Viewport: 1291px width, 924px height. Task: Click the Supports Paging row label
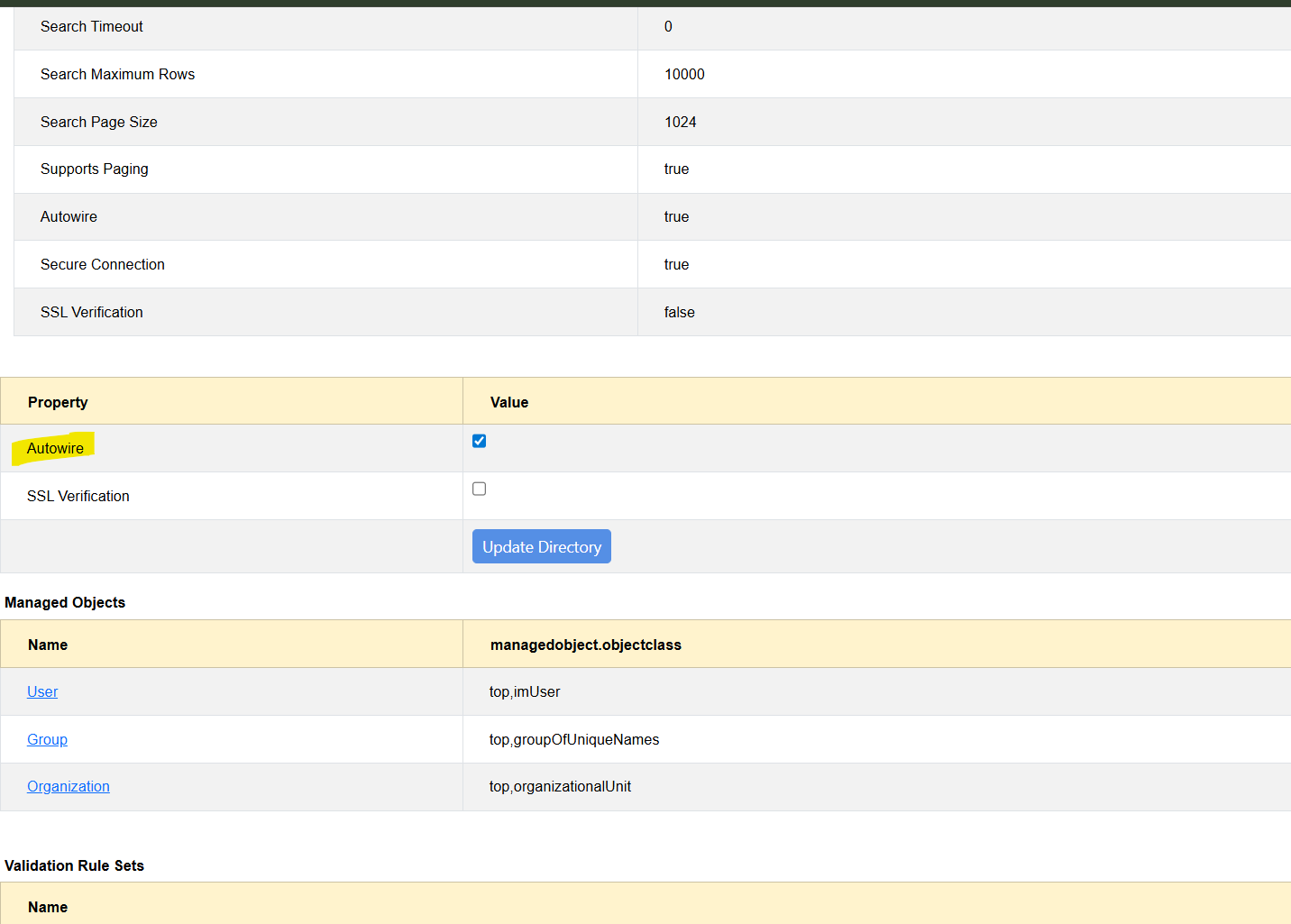coord(94,169)
